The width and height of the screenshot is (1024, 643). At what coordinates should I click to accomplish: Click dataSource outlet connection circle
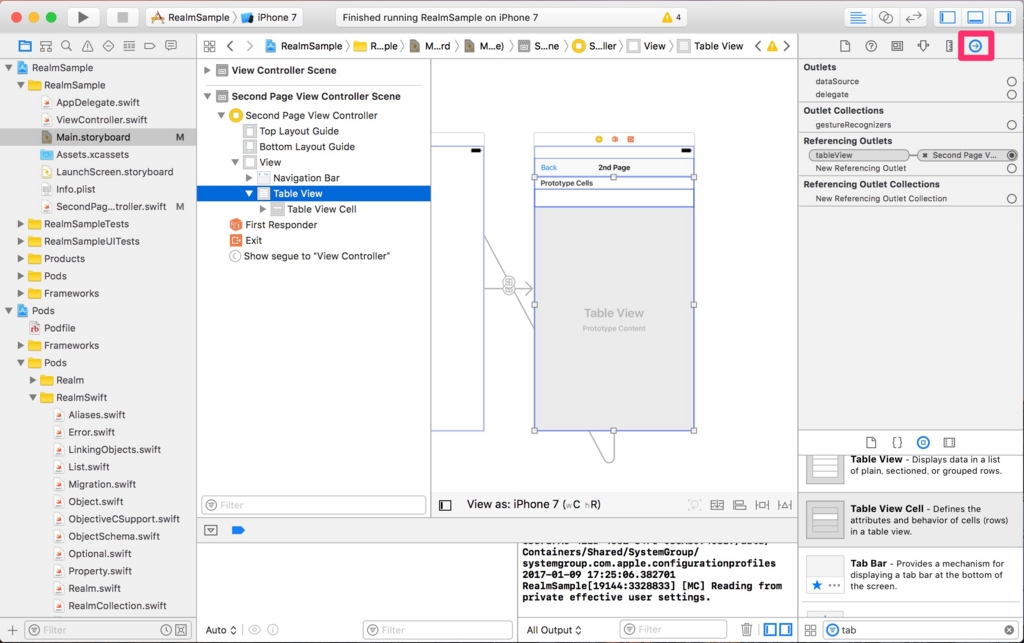click(1012, 82)
